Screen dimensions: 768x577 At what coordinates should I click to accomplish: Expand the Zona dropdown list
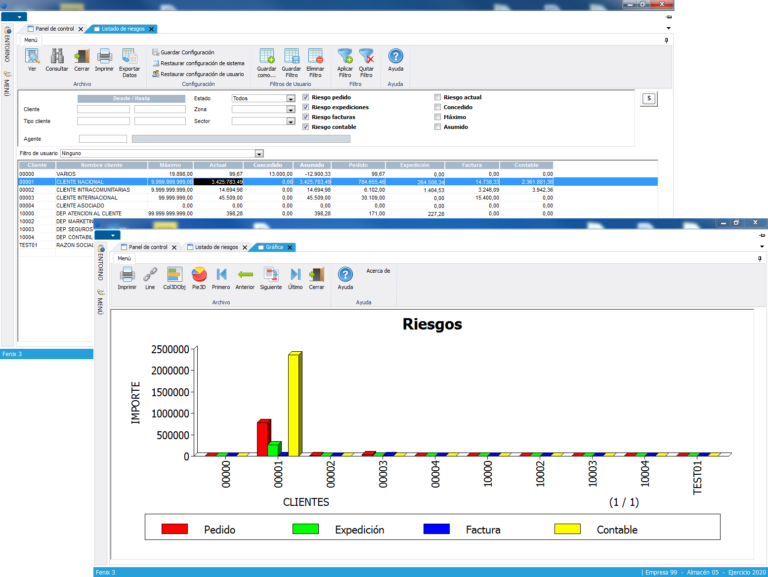pos(291,110)
